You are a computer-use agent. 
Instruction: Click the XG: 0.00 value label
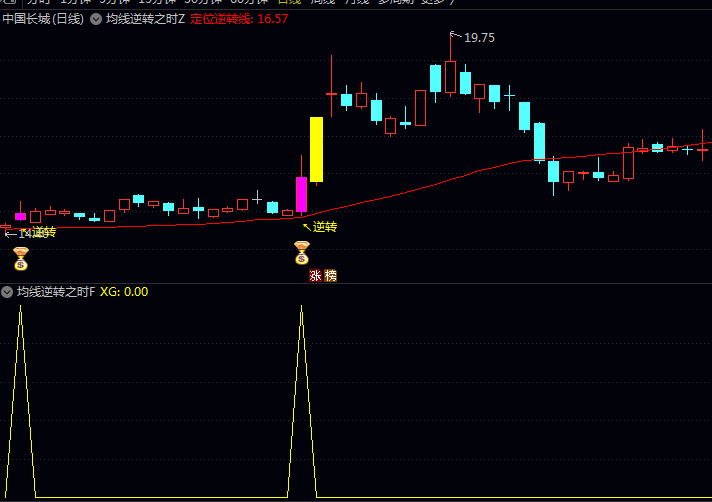(x=124, y=292)
